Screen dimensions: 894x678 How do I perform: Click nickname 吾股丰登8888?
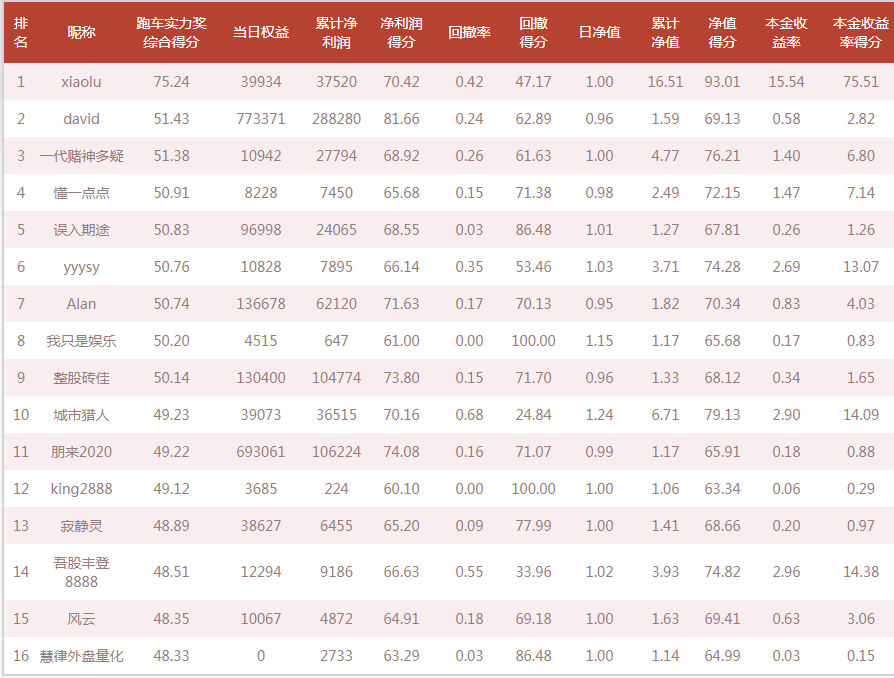point(81,572)
